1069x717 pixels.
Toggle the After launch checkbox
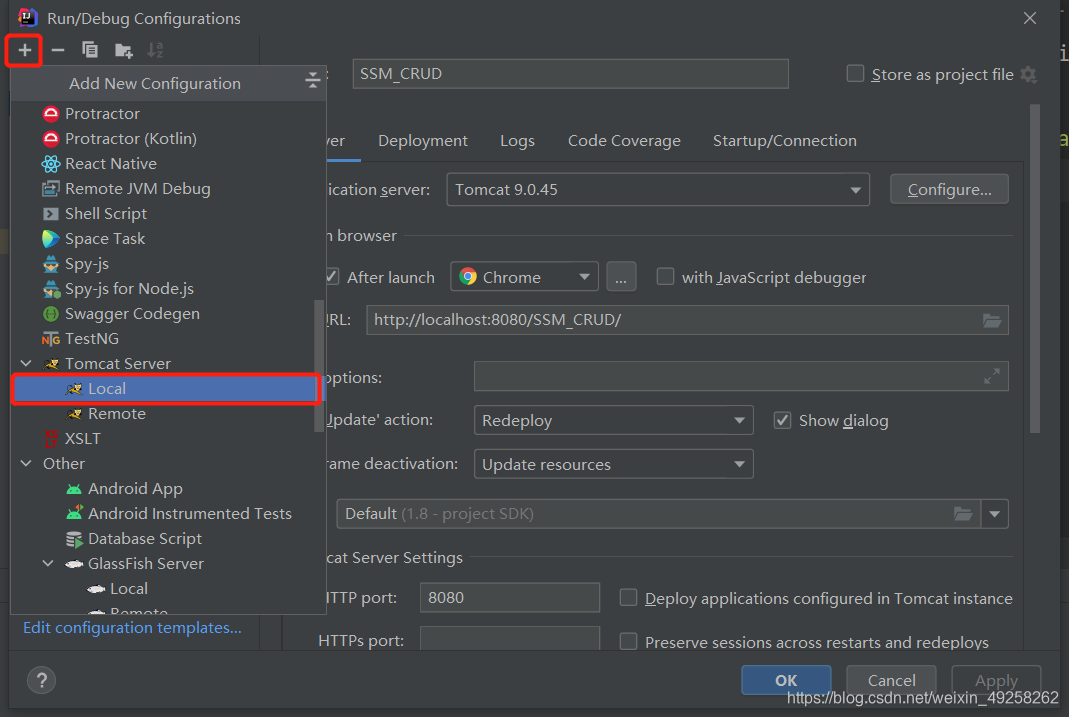click(331, 277)
